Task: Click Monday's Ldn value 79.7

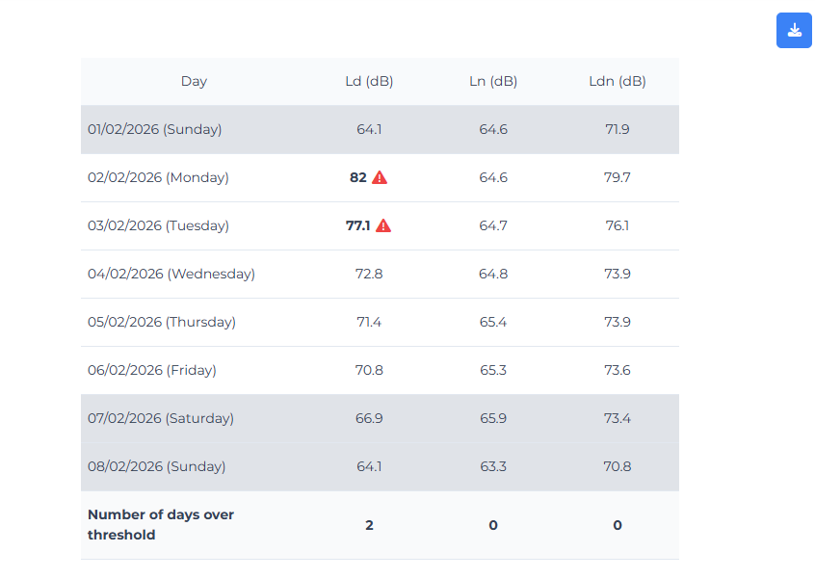Action: 617,178
